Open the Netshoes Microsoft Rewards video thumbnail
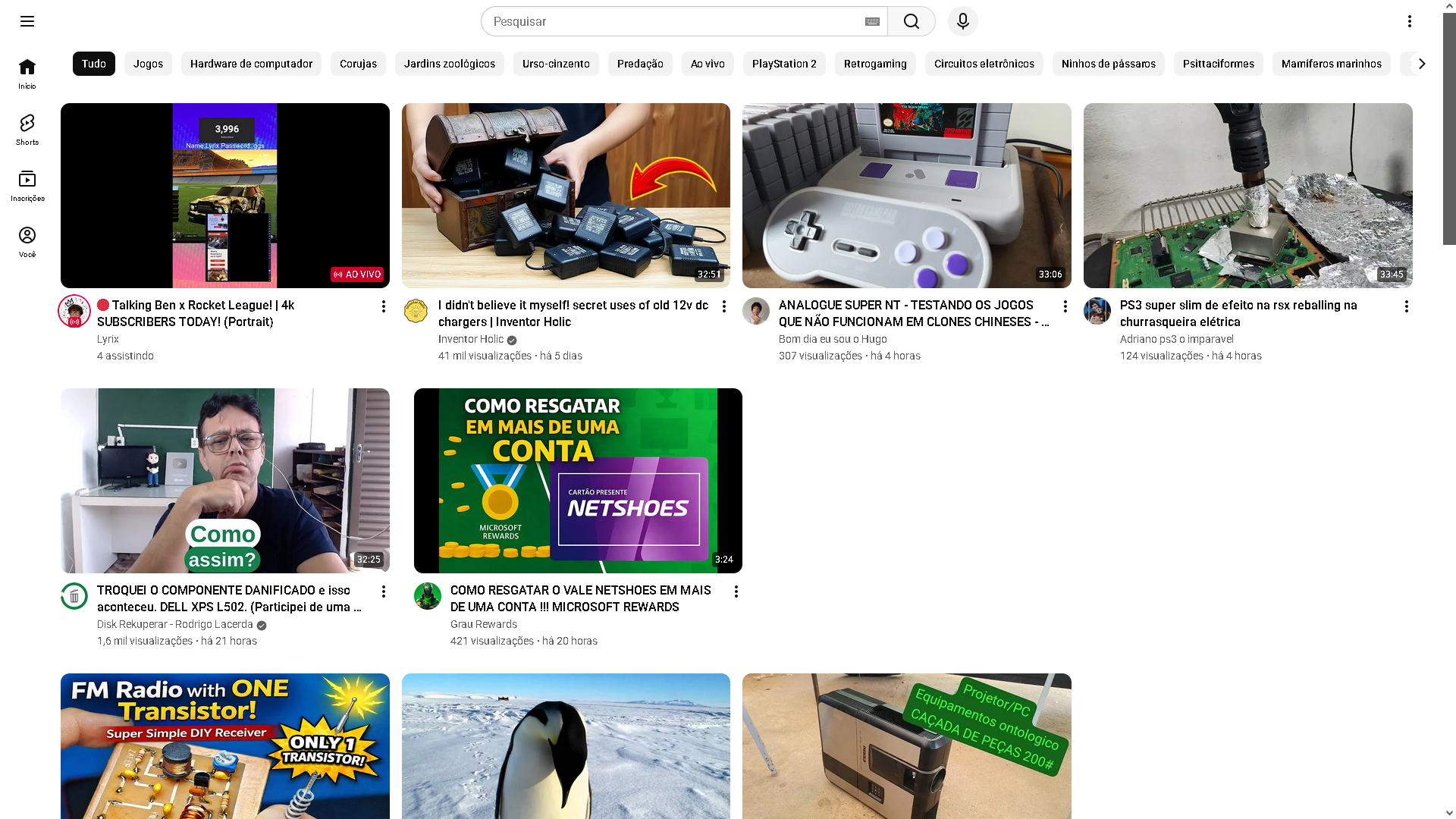The width and height of the screenshot is (1456, 819). [x=578, y=481]
